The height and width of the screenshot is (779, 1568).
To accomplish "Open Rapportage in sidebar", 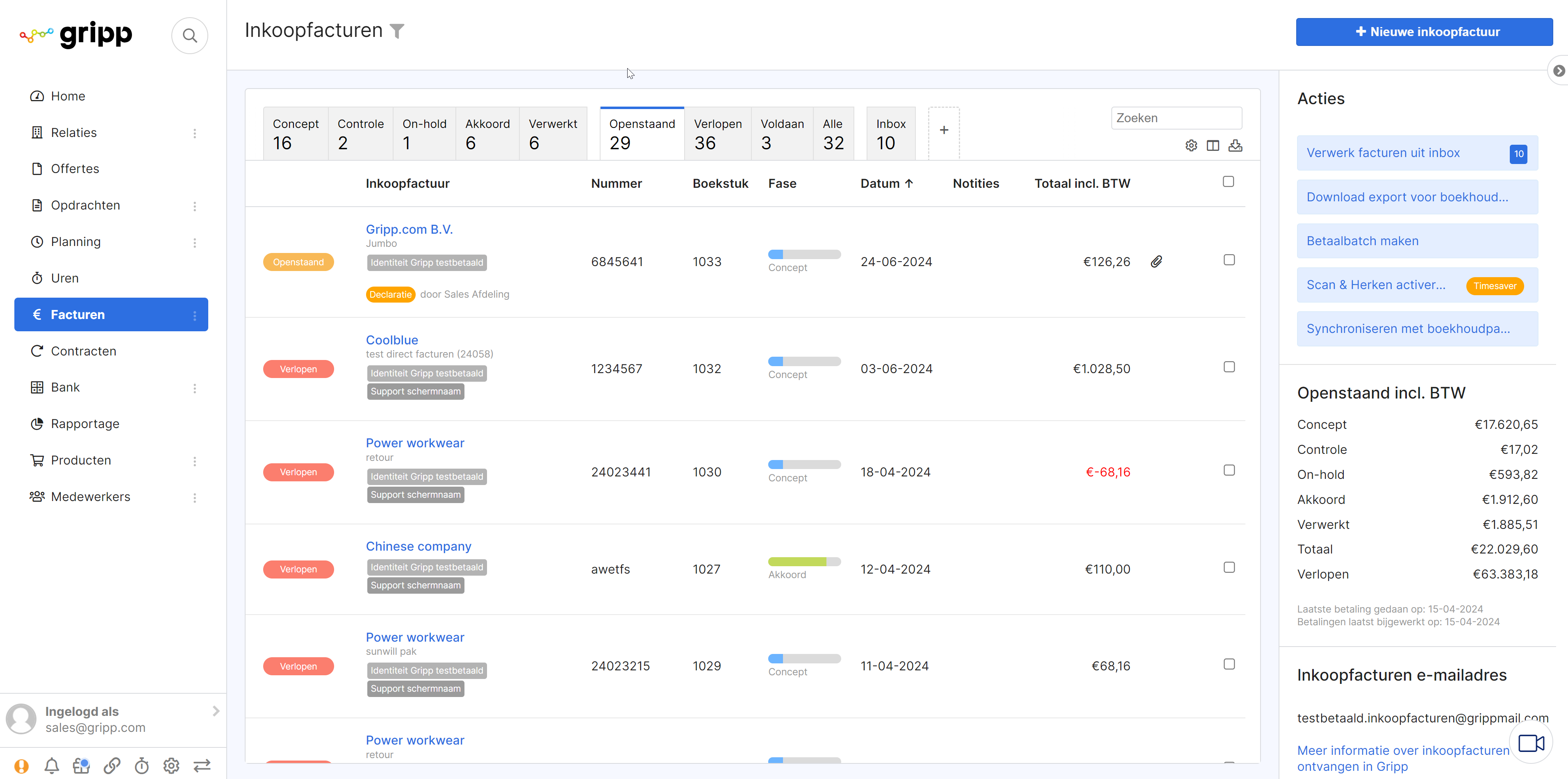I will click(84, 424).
